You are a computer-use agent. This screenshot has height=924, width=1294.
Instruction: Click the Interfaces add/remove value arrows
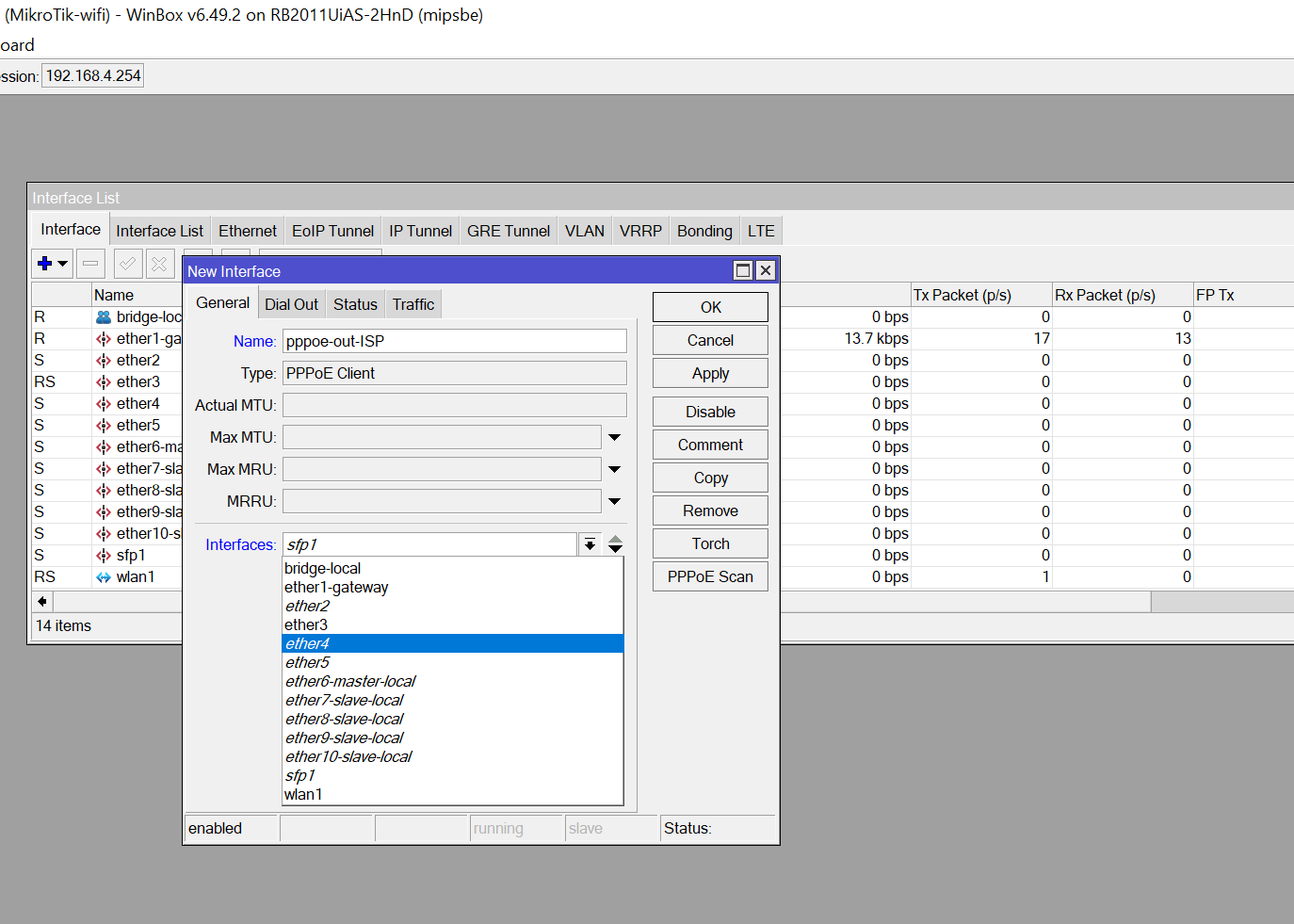[x=615, y=544]
